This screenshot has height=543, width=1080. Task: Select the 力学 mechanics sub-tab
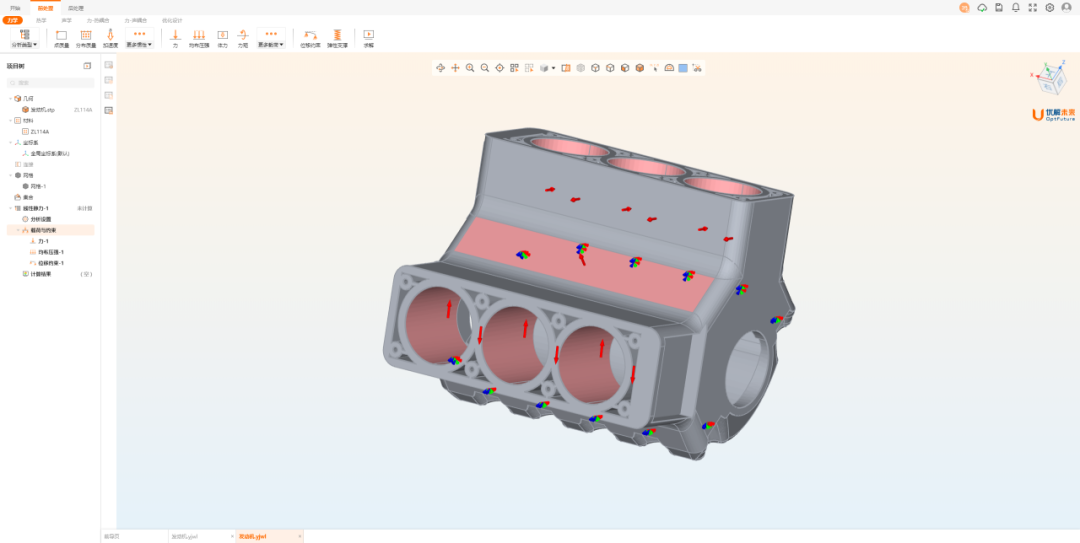pyautogui.click(x=13, y=21)
